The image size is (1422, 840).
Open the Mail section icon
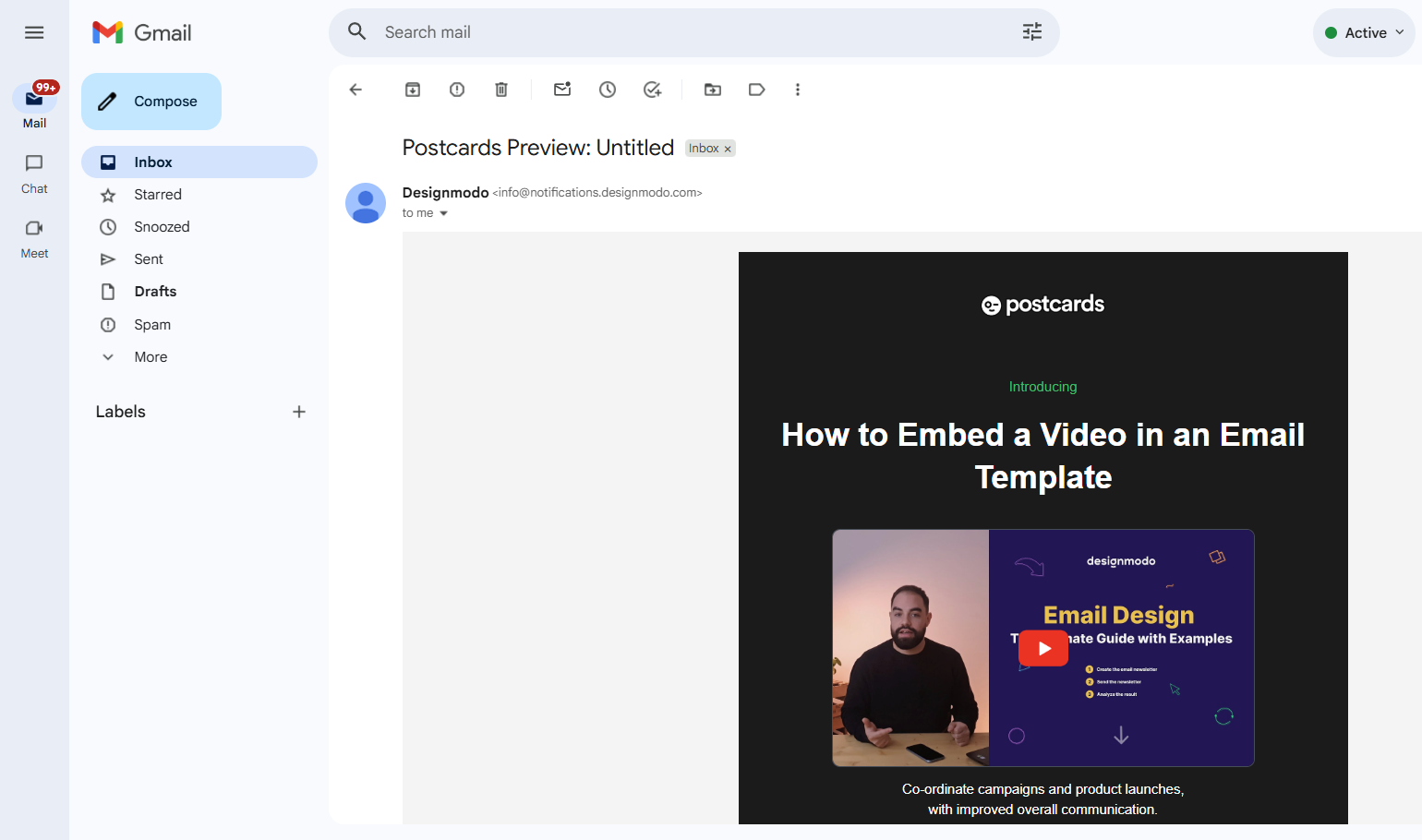[x=34, y=98]
